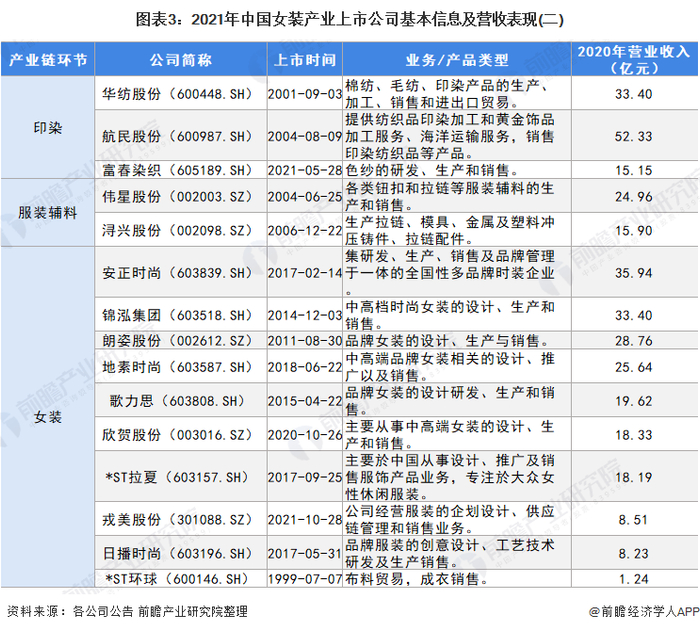Click 欣贺股份（003016.SZ） company cell
Screen dimensions: 700x631
point(180,435)
